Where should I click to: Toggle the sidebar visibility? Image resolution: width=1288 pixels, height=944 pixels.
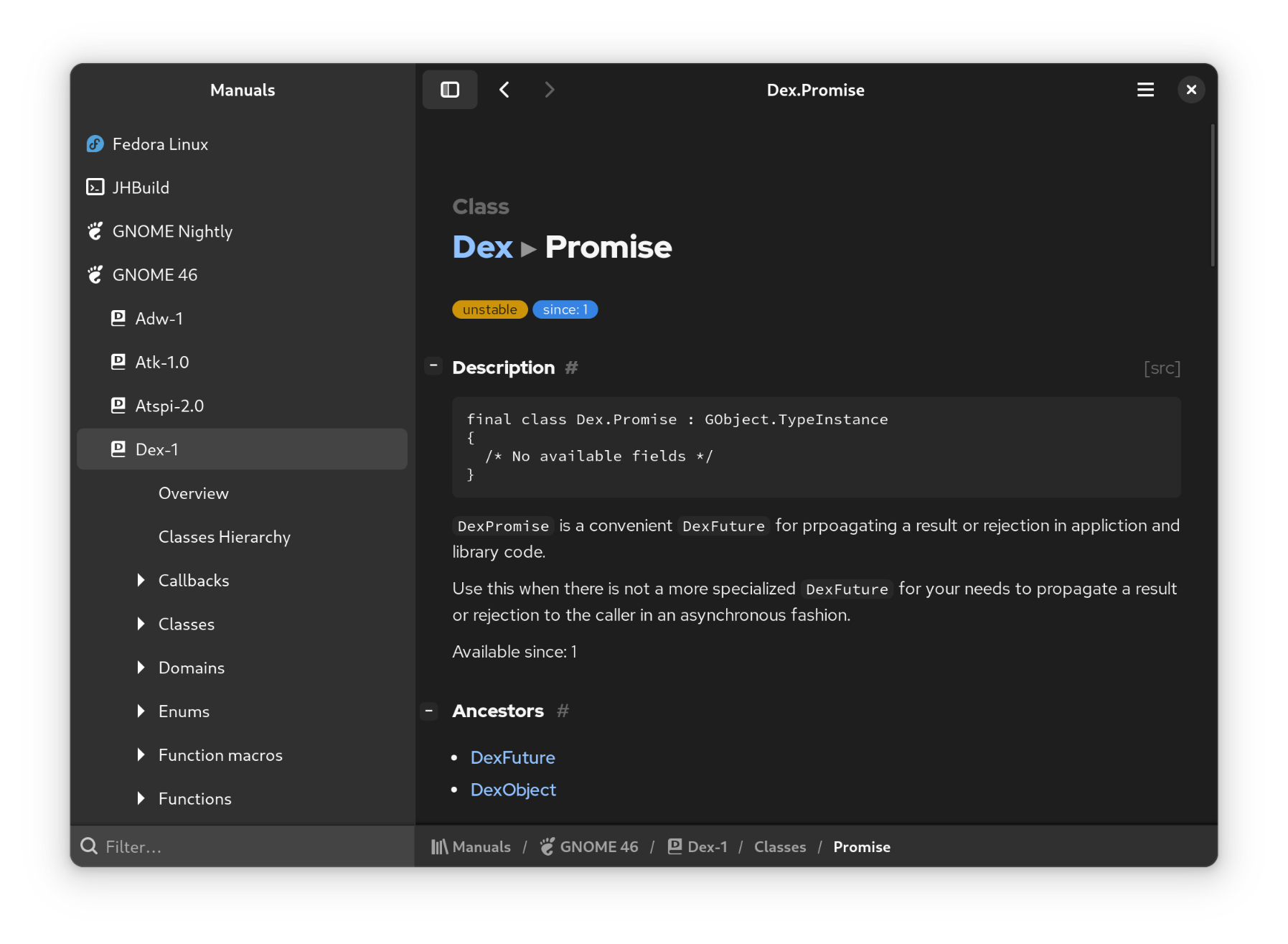pos(450,89)
